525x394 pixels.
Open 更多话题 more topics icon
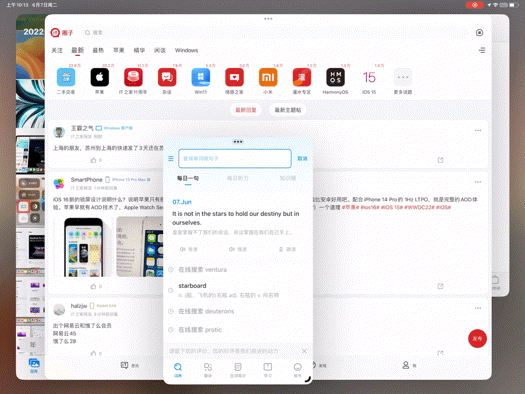403,77
